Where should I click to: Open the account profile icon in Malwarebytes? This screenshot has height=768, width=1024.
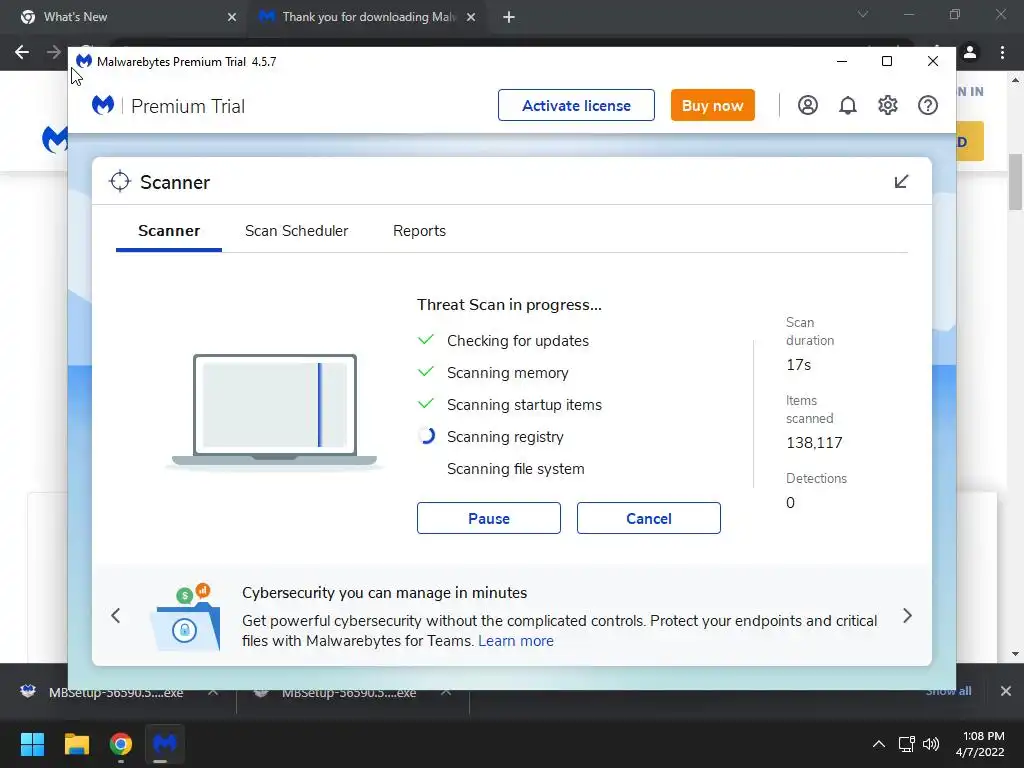[x=807, y=105]
